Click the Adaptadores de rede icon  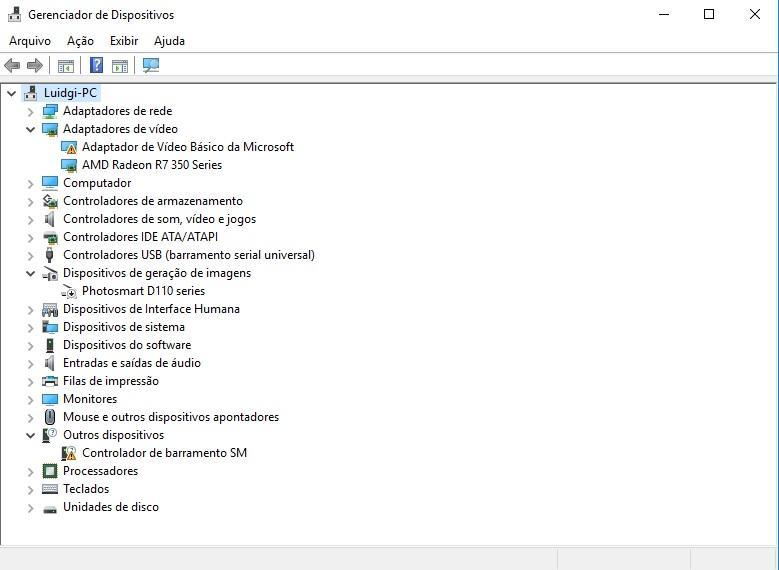pyautogui.click(x=50, y=111)
